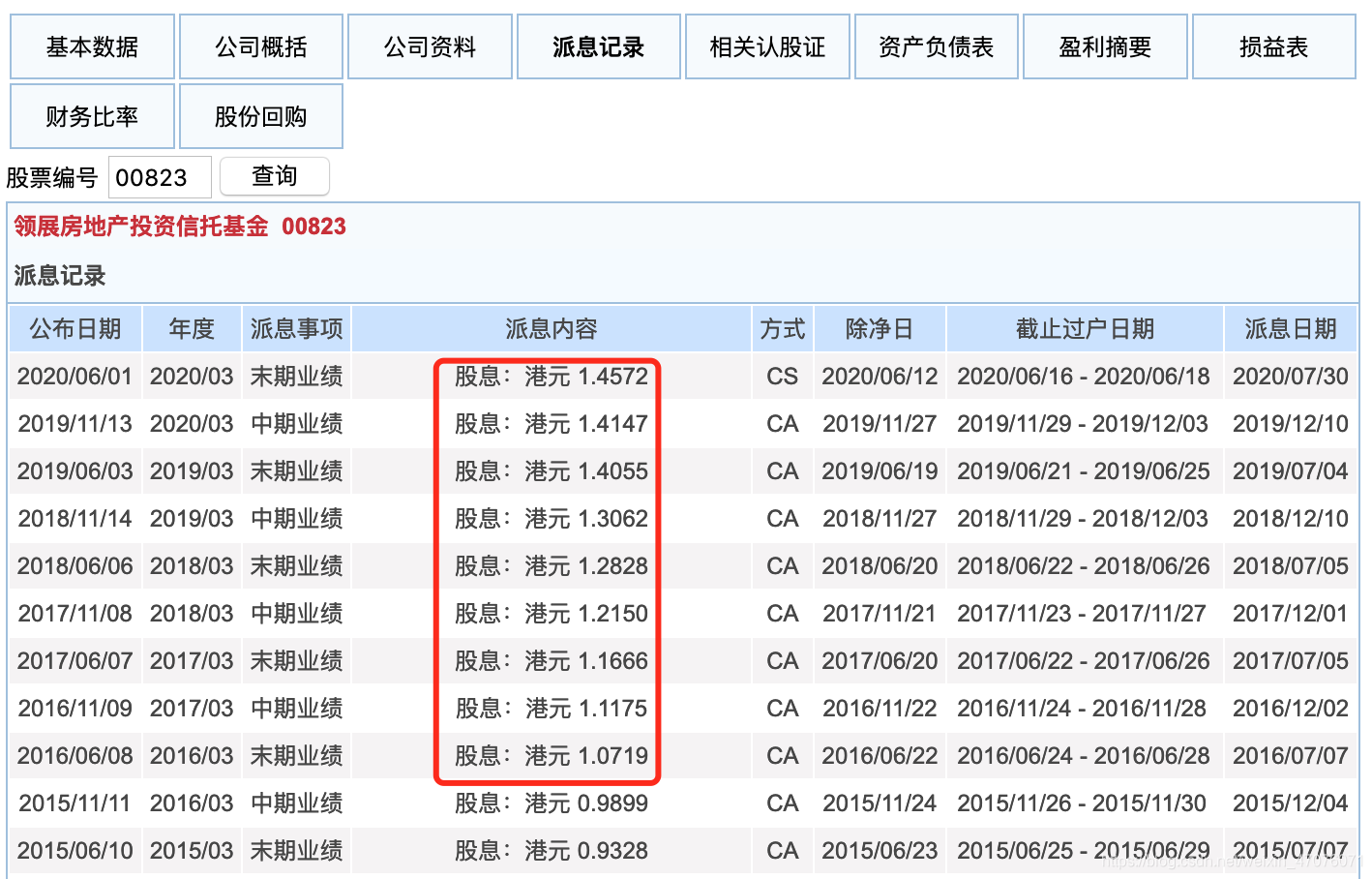
Task: Click the 除净日 column header
Action: click(x=880, y=329)
